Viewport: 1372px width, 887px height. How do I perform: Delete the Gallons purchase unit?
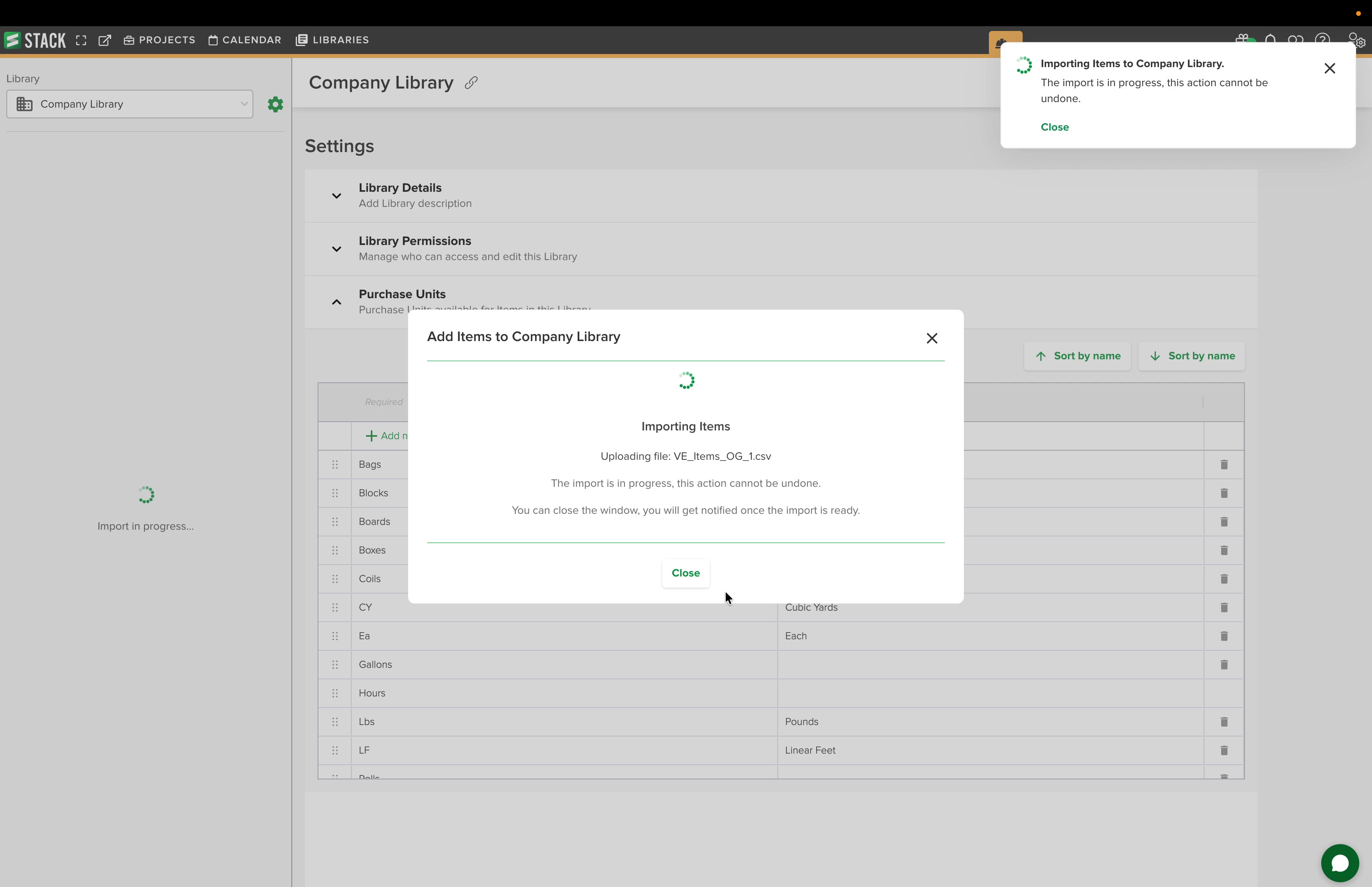[x=1224, y=665]
